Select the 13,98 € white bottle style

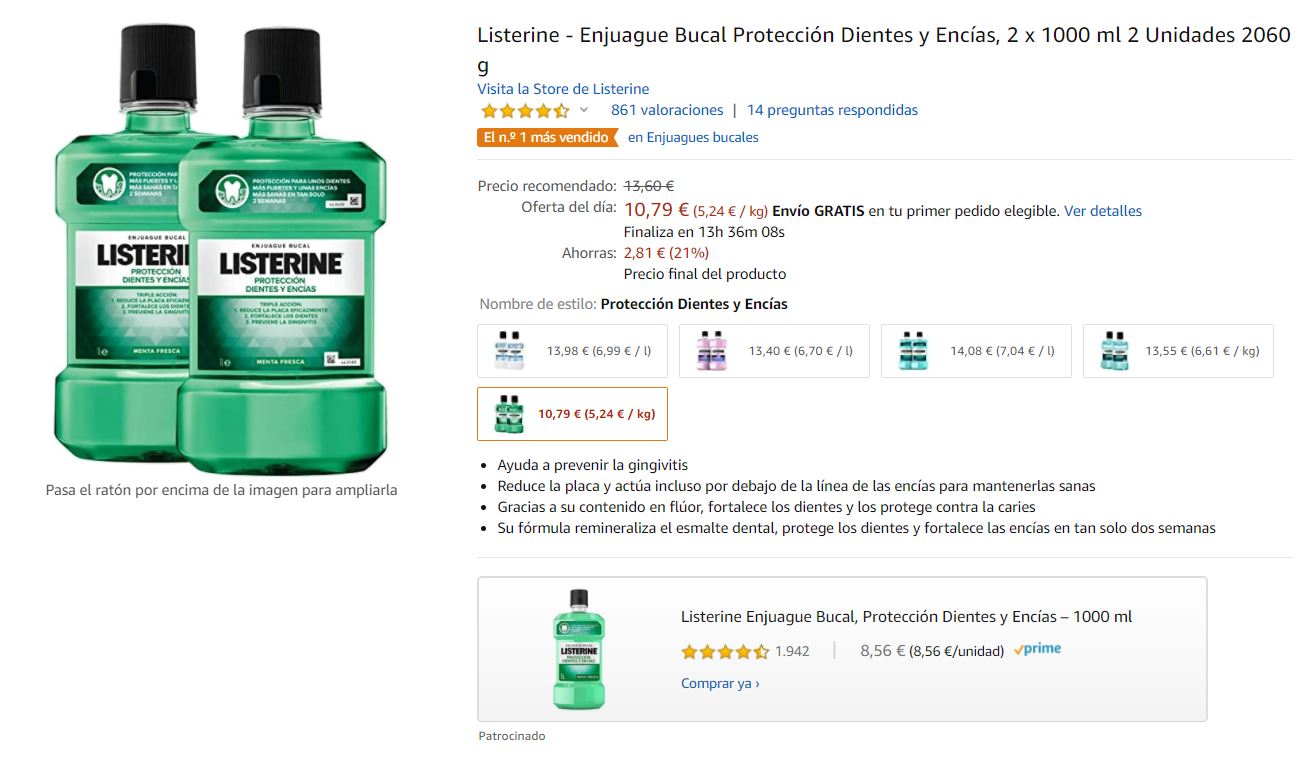pyautogui.click(x=573, y=351)
